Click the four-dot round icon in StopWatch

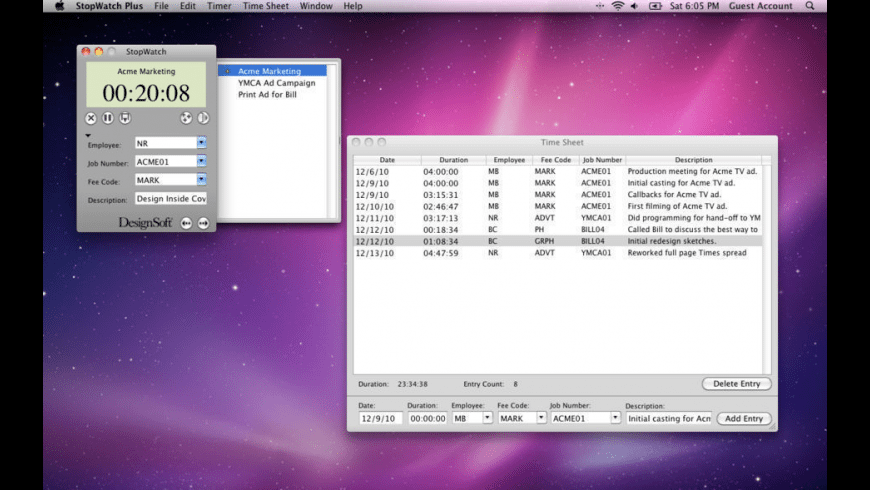click(x=186, y=118)
